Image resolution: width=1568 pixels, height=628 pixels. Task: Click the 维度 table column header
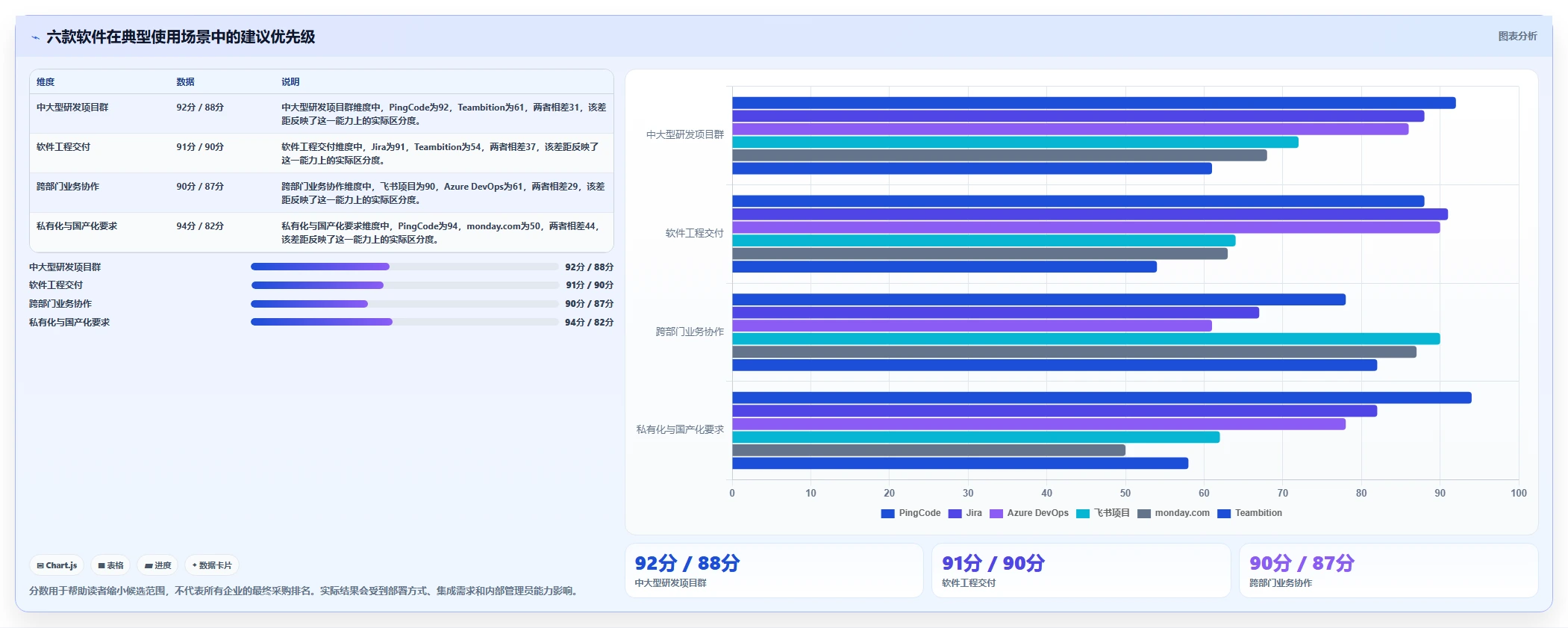[x=46, y=82]
